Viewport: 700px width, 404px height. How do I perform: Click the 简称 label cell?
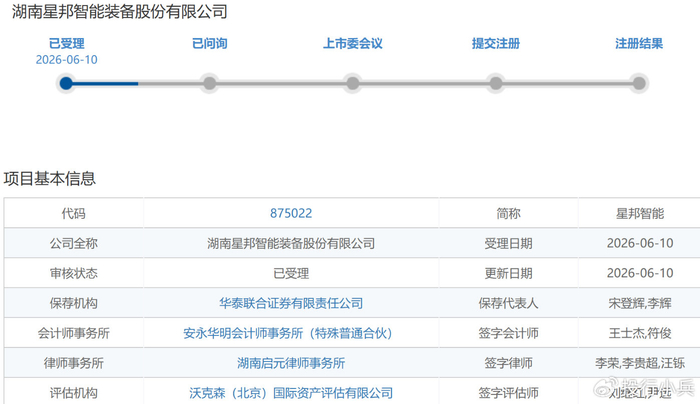tap(508, 213)
